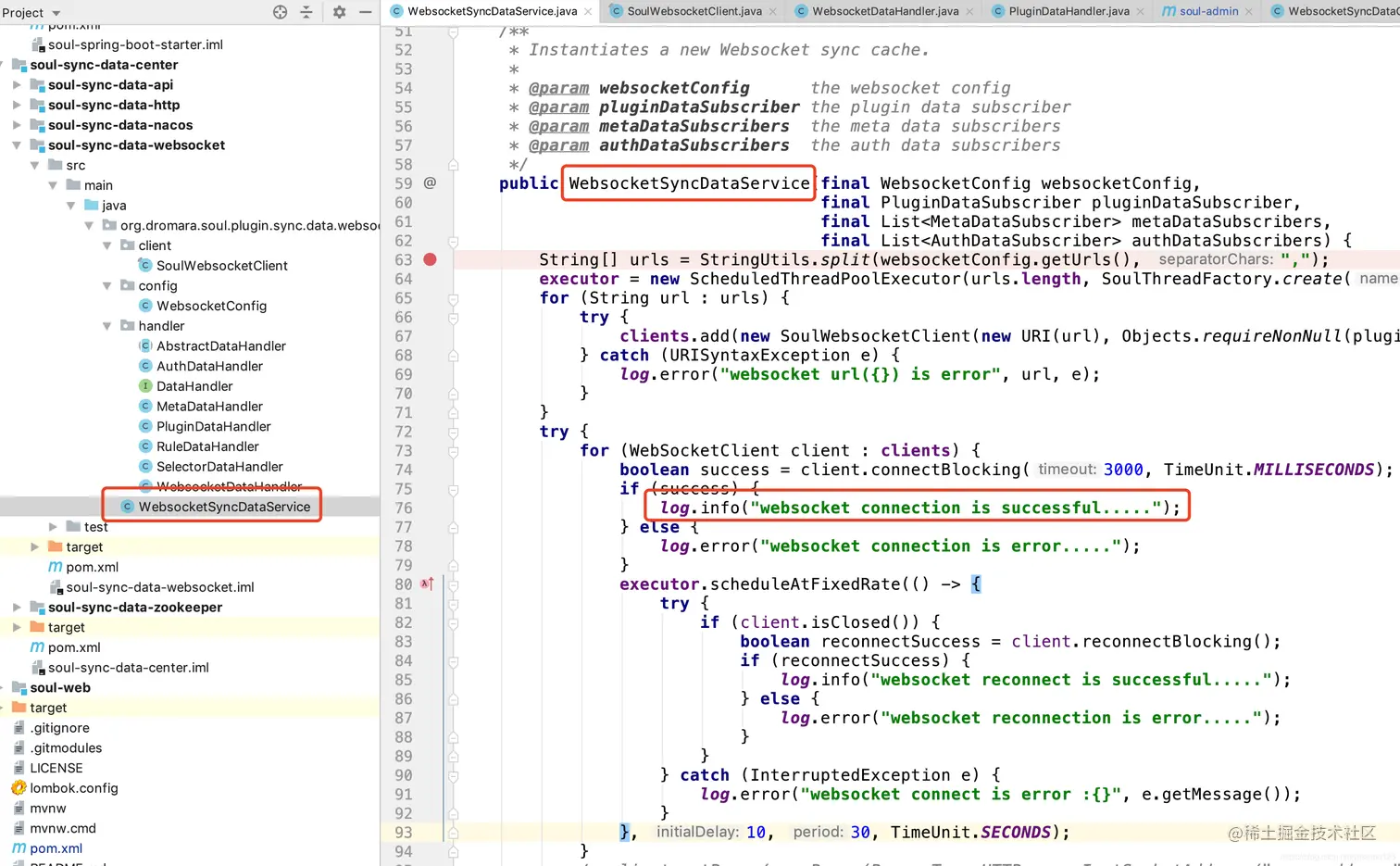Click the fold marker on line 73
1400x866 pixels.
pyautogui.click(x=453, y=451)
